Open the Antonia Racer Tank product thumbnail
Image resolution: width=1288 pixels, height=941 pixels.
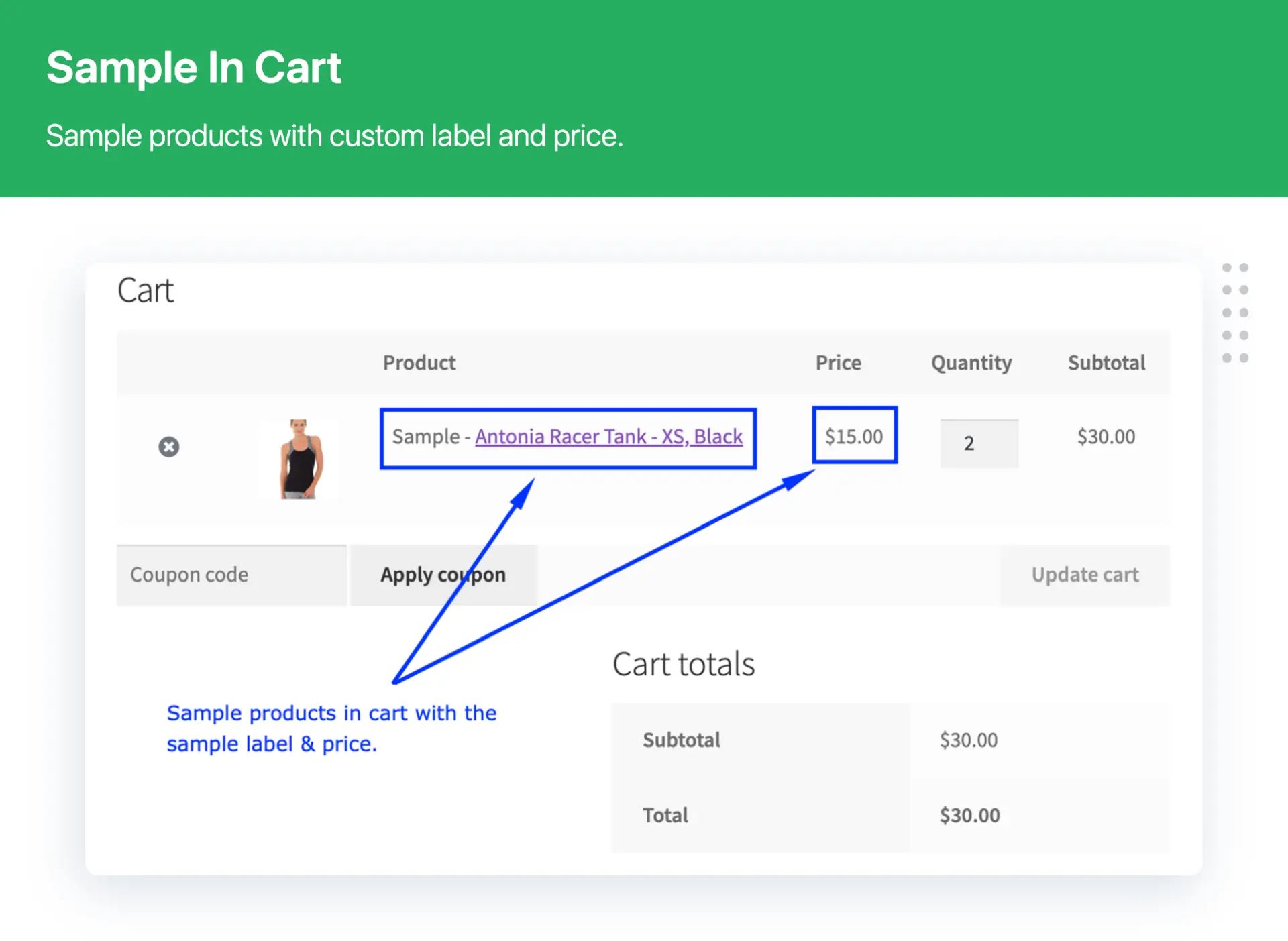[x=301, y=459]
